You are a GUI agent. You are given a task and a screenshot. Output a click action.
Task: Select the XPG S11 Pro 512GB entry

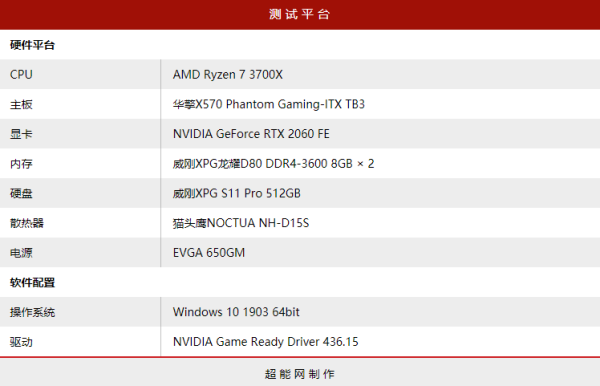pyautogui.click(x=236, y=193)
